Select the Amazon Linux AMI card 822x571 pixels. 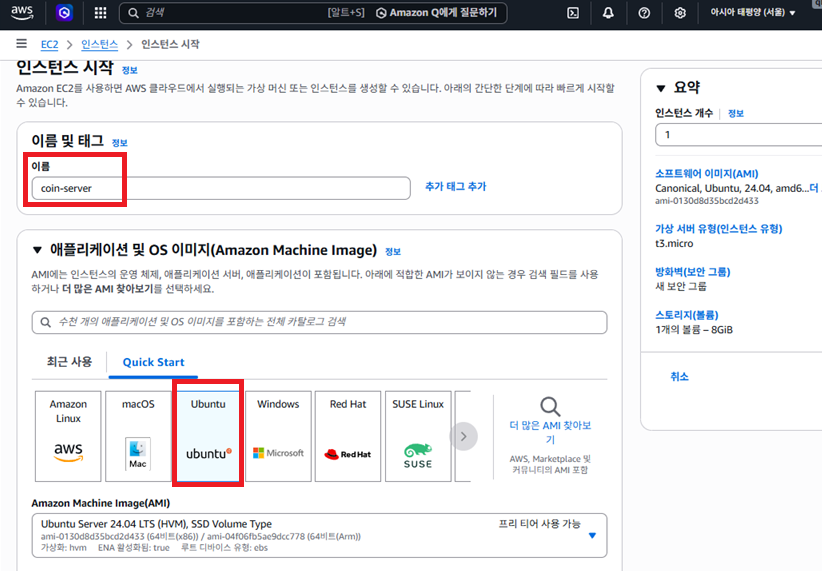pyautogui.click(x=68, y=436)
